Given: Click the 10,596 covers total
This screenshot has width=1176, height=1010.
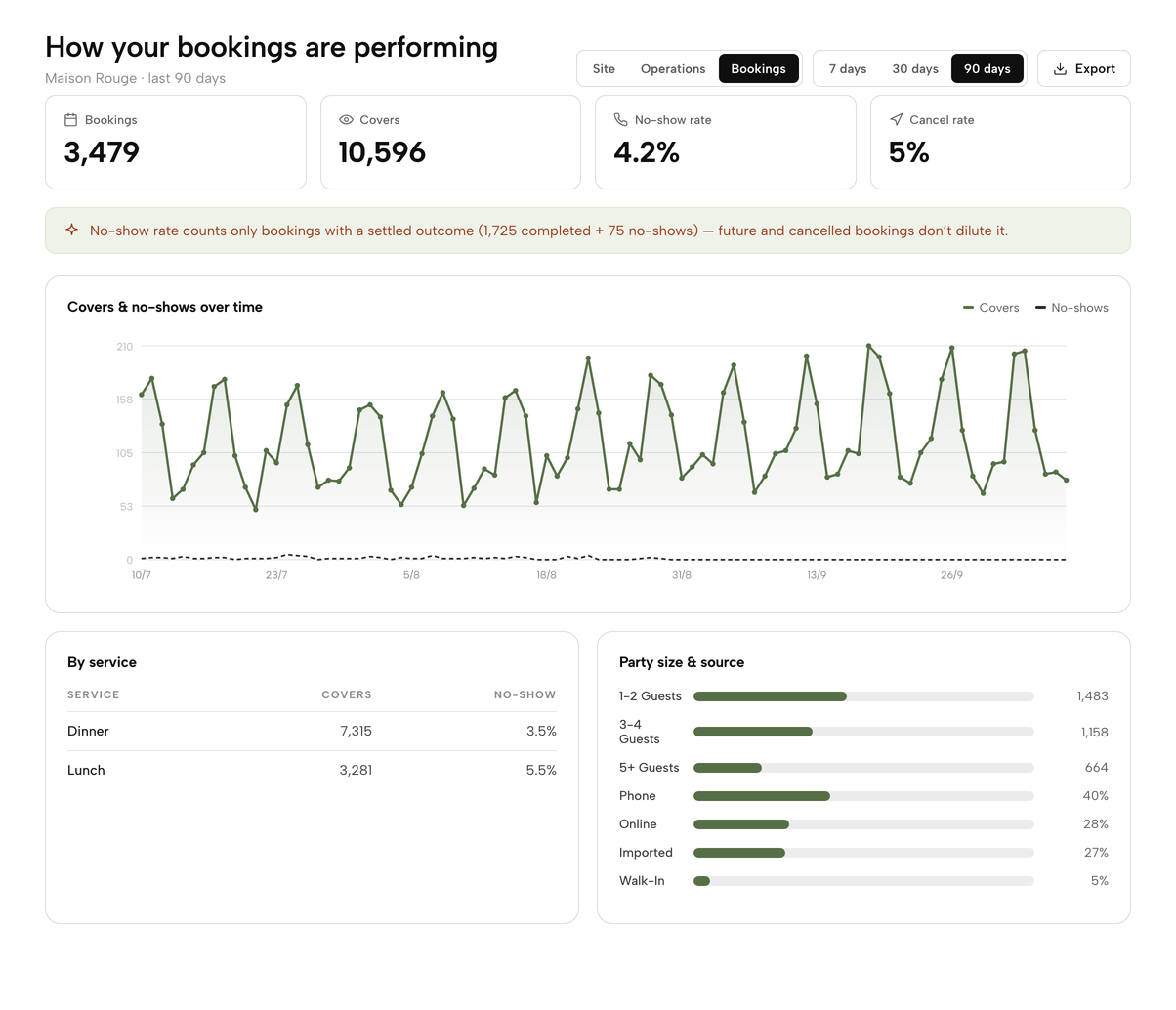Looking at the screenshot, I should [x=382, y=152].
